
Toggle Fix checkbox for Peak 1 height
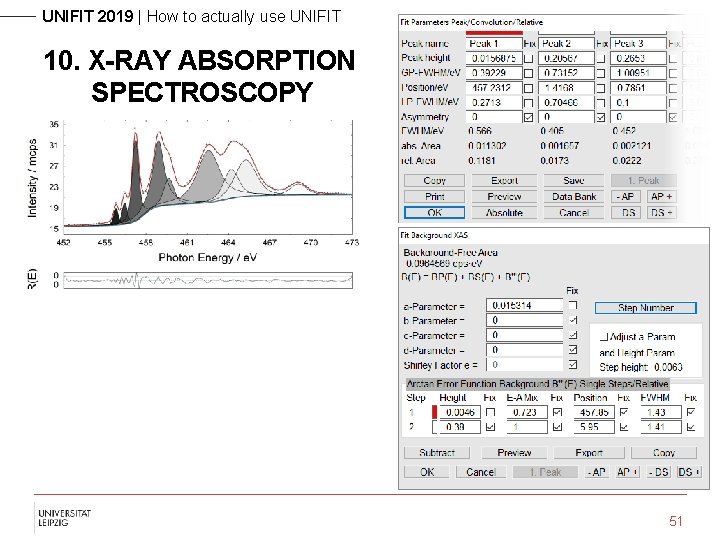point(529,58)
